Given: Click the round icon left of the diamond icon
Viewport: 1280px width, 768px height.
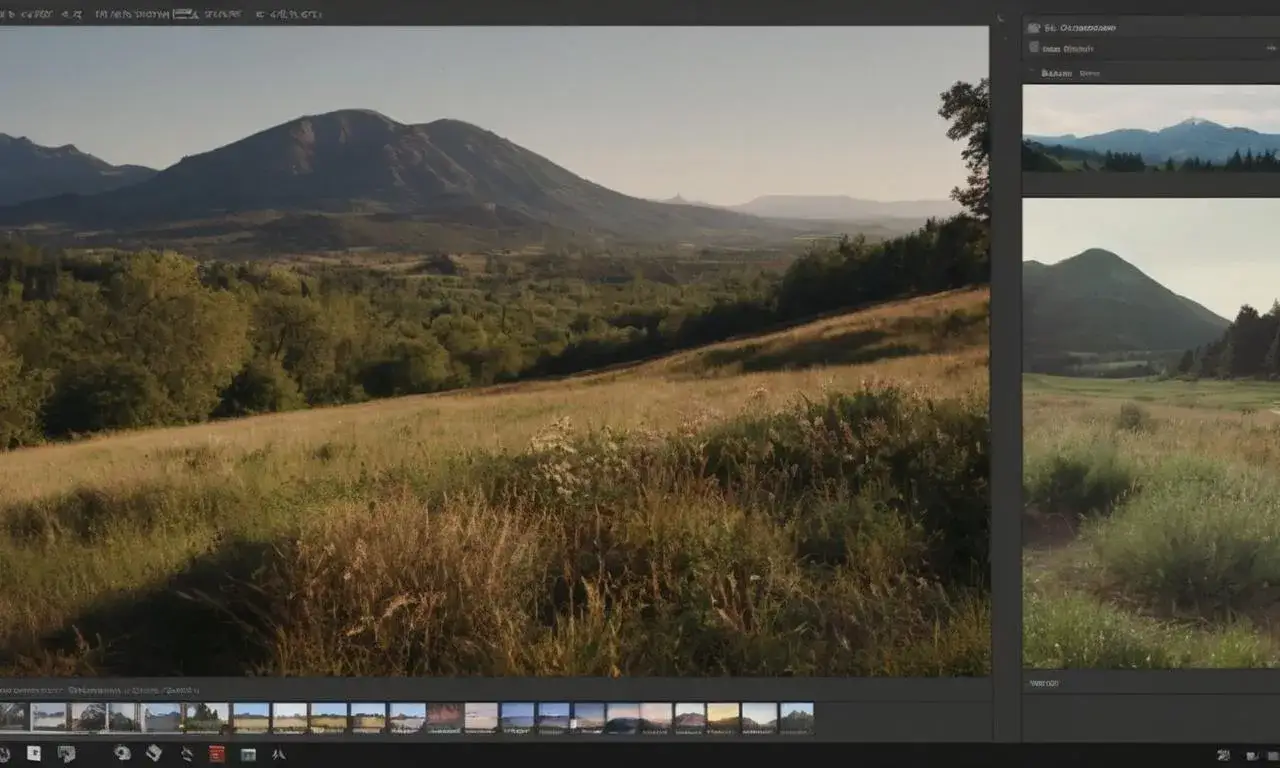Looking at the screenshot, I should click(123, 754).
